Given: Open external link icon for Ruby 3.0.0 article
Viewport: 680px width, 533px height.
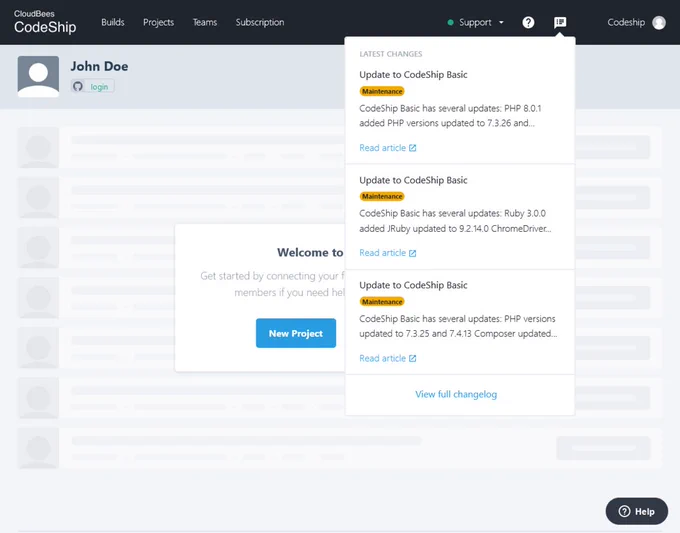Looking at the screenshot, I should tap(412, 253).
